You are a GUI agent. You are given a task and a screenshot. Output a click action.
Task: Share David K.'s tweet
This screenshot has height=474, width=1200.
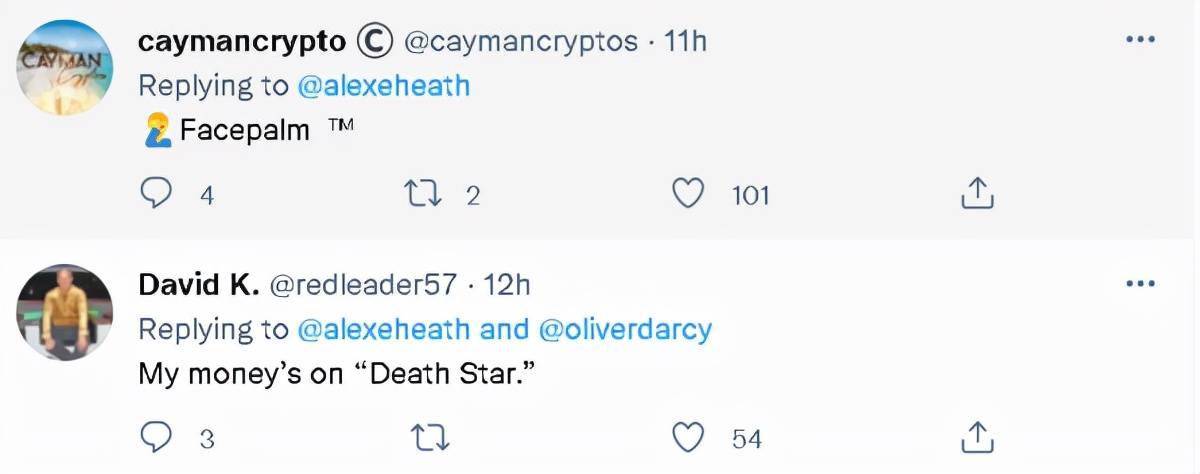coord(977,437)
